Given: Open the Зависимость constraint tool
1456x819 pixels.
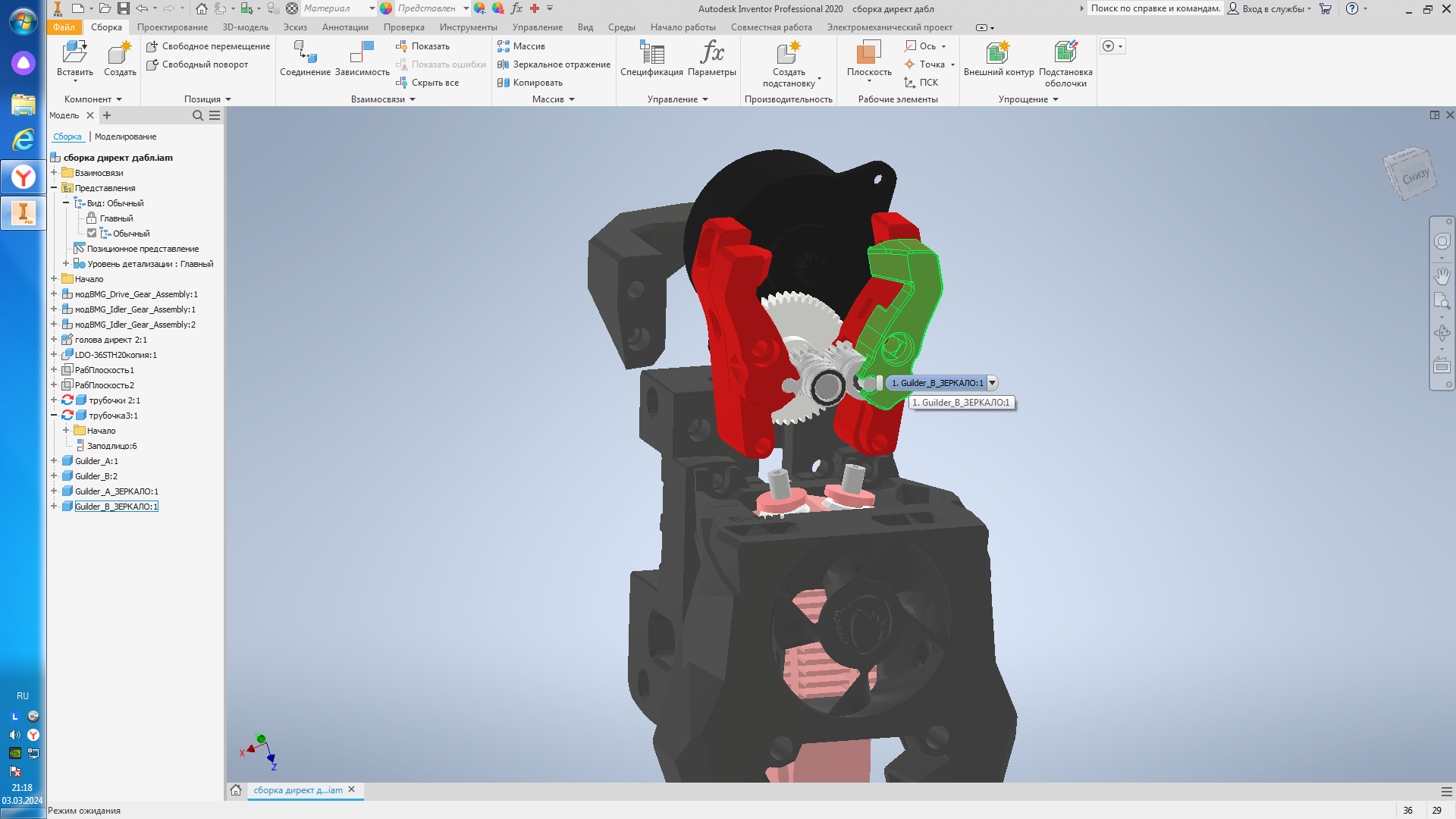Looking at the screenshot, I should [x=362, y=54].
